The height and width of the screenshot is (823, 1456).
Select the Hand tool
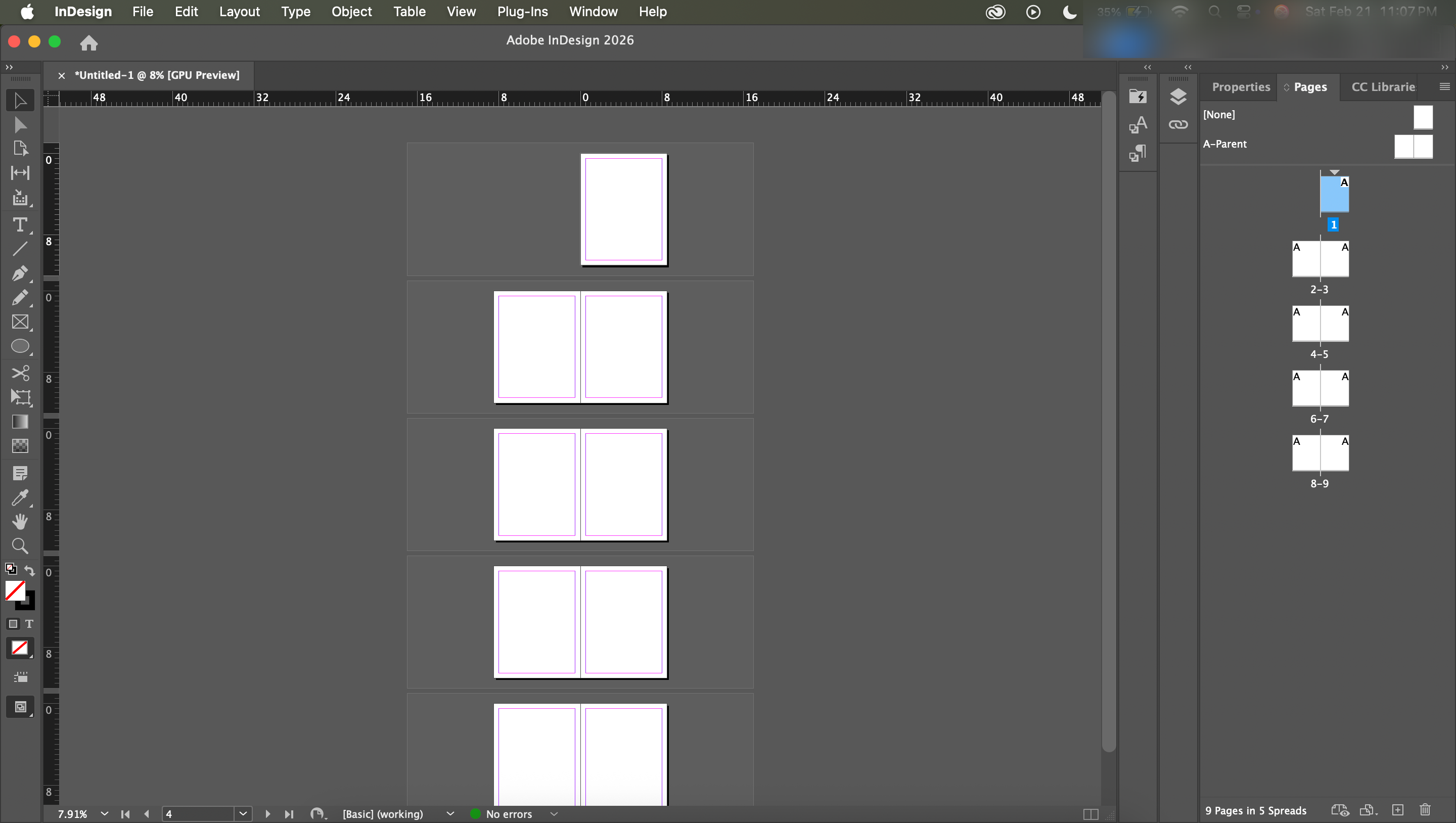tap(20, 521)
